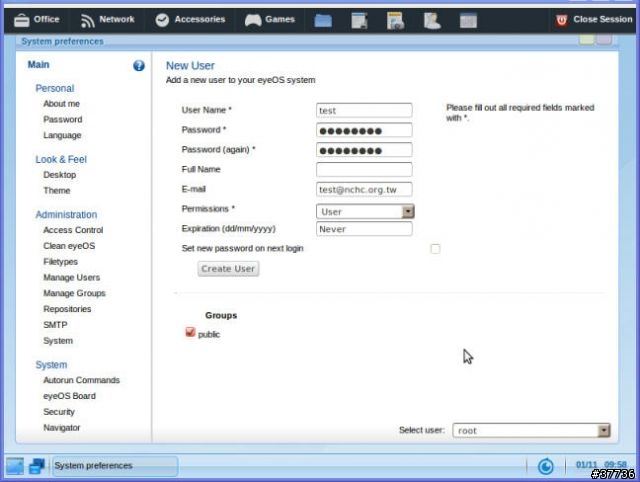Click the checkmark icon beside Accessories
The width and height of the screenshot is (640, 482).
pyautogui.click(x=162, y=20)
